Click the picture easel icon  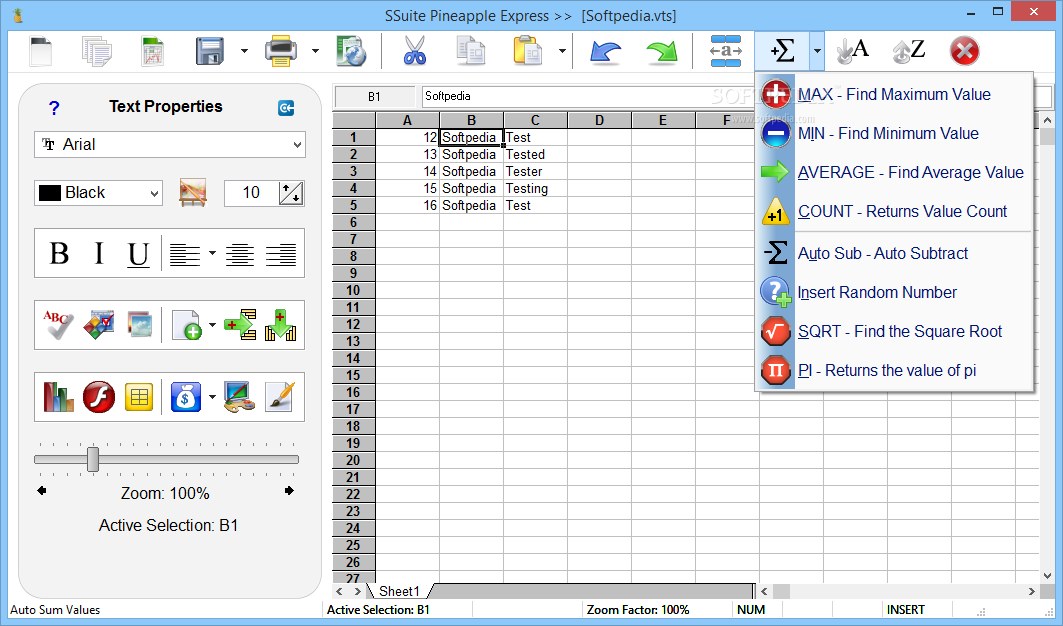pyautogui.click(x=193, y=193)
